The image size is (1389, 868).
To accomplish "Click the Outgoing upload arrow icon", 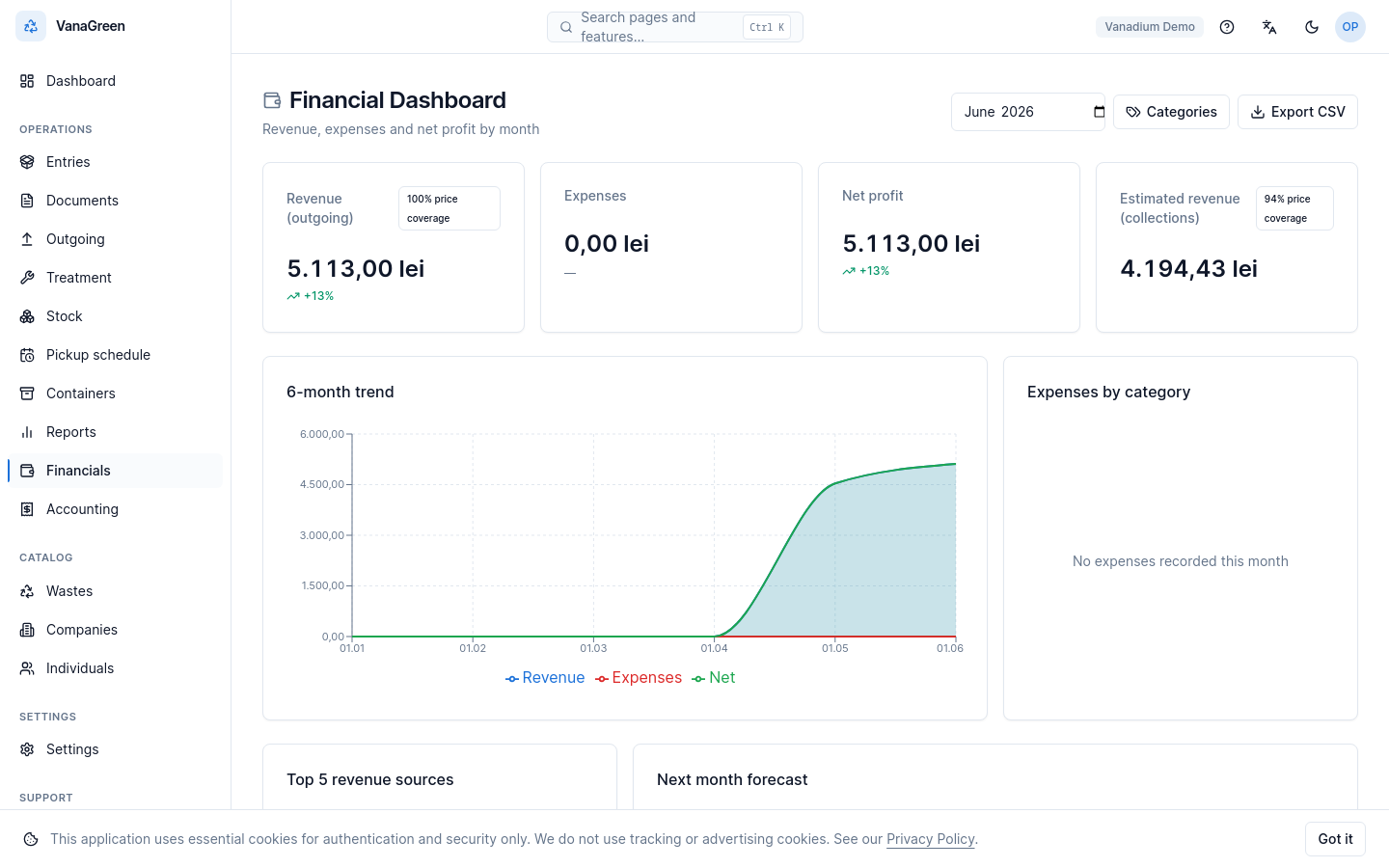I will pyautogui.click(x=27, y=239).
